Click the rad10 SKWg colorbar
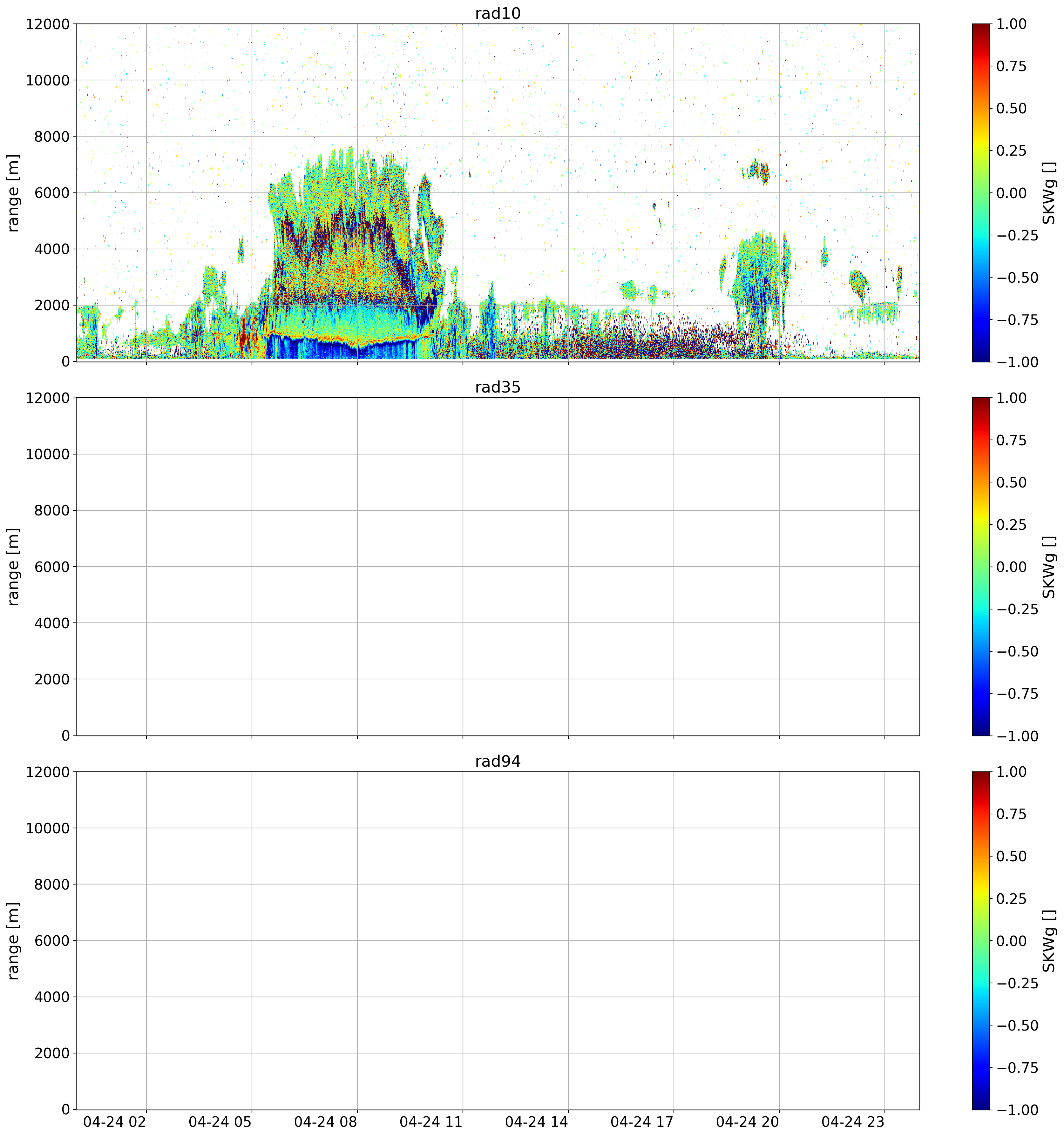This screenshot has height=1136, width=1064. click(x=980, y=192)
